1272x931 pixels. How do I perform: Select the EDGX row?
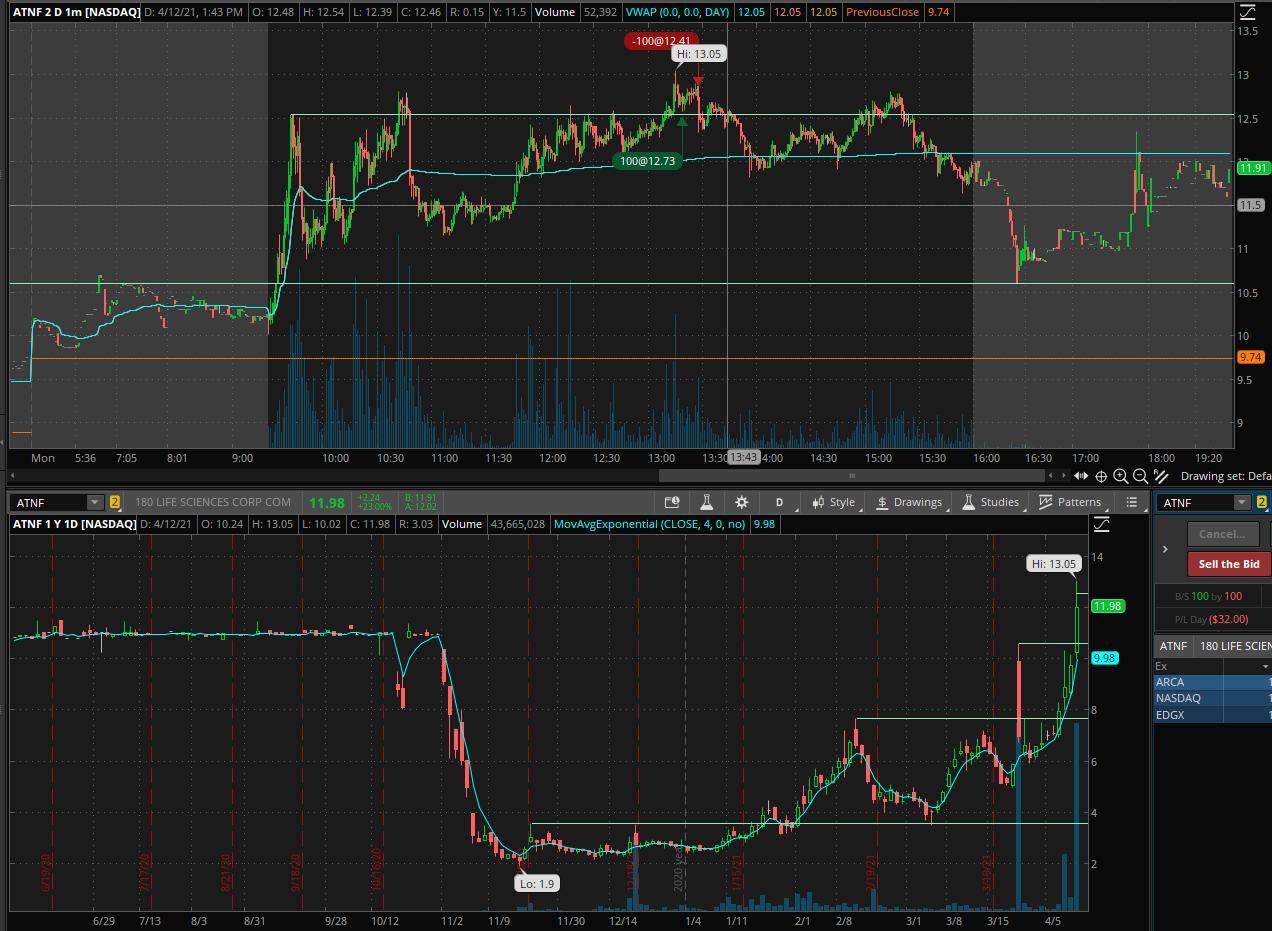pos(1213,714)
